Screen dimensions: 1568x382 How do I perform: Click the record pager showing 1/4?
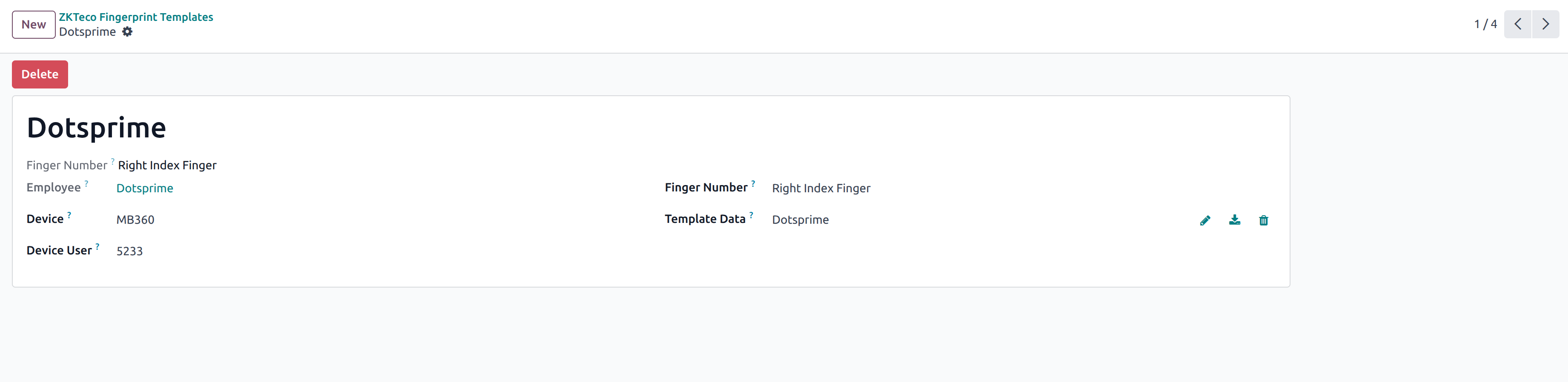1485,24
